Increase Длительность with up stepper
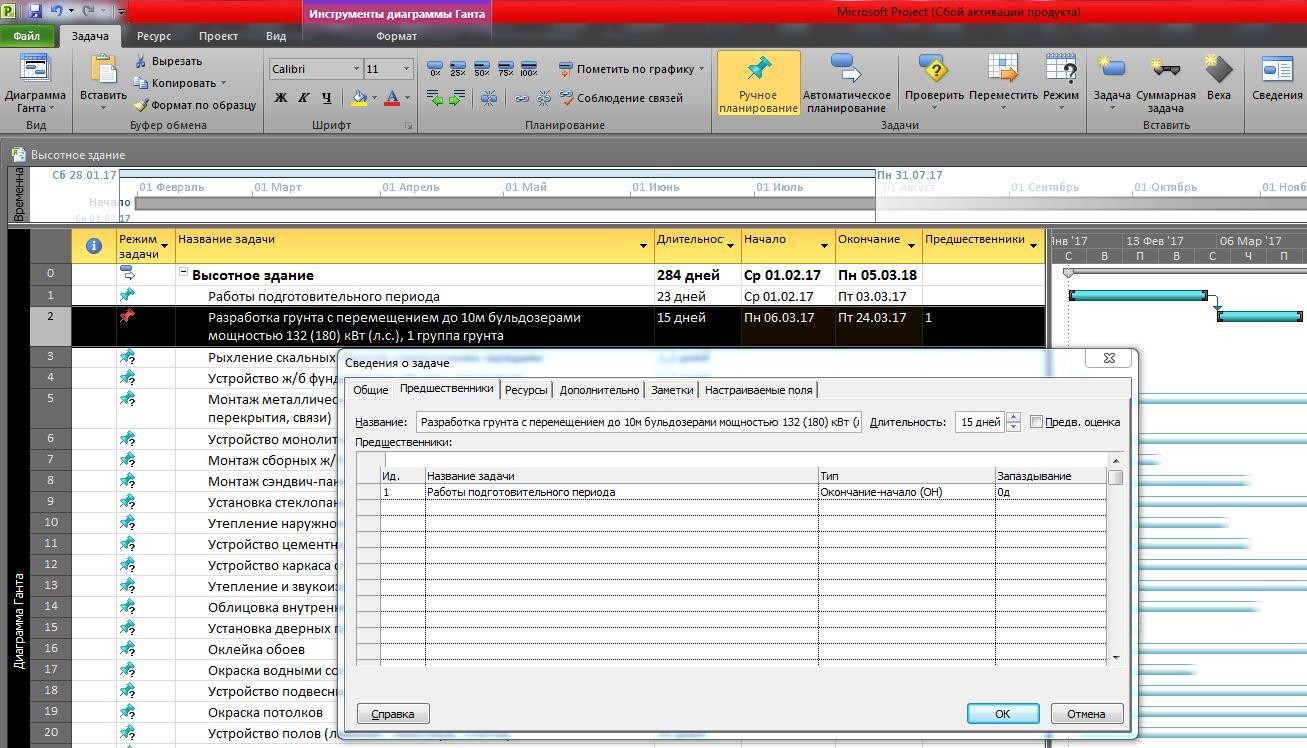The width and height of the screenshot is (1307, 748). pos(1013,417)
